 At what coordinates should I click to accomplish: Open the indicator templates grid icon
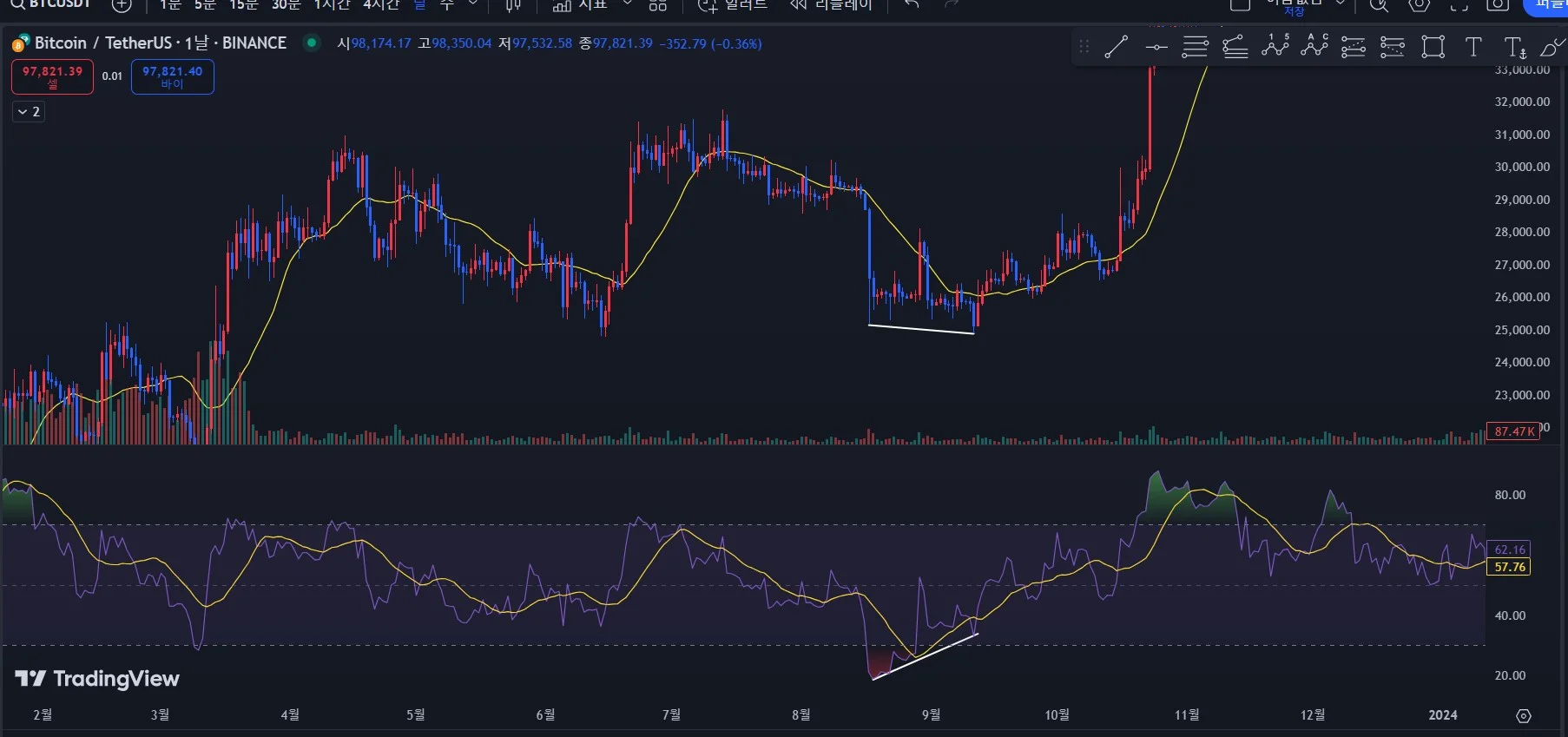click(658, 5)
